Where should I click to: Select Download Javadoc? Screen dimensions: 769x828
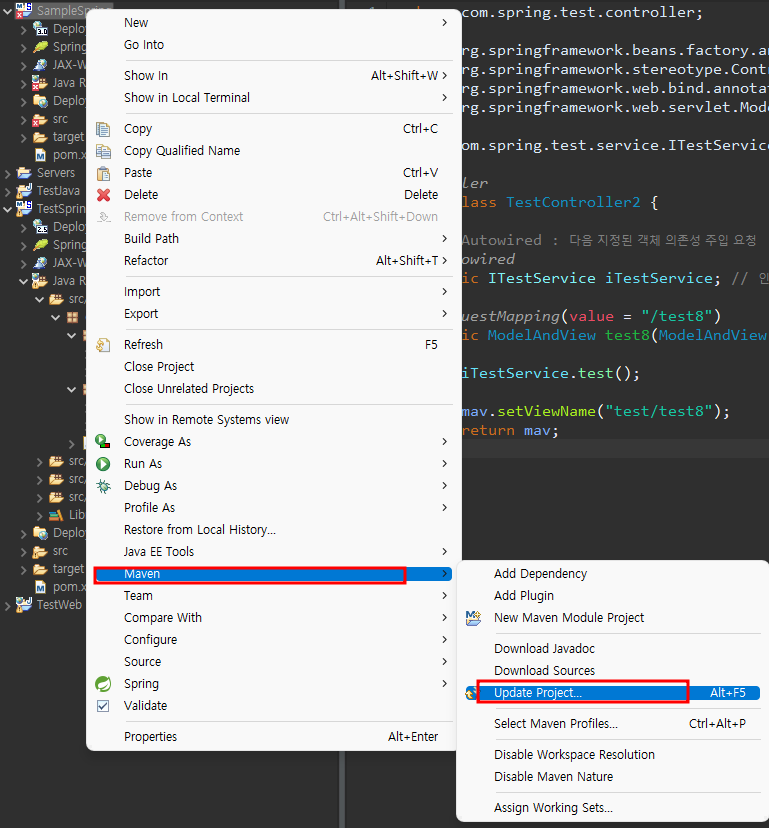(x=613, y=649)
